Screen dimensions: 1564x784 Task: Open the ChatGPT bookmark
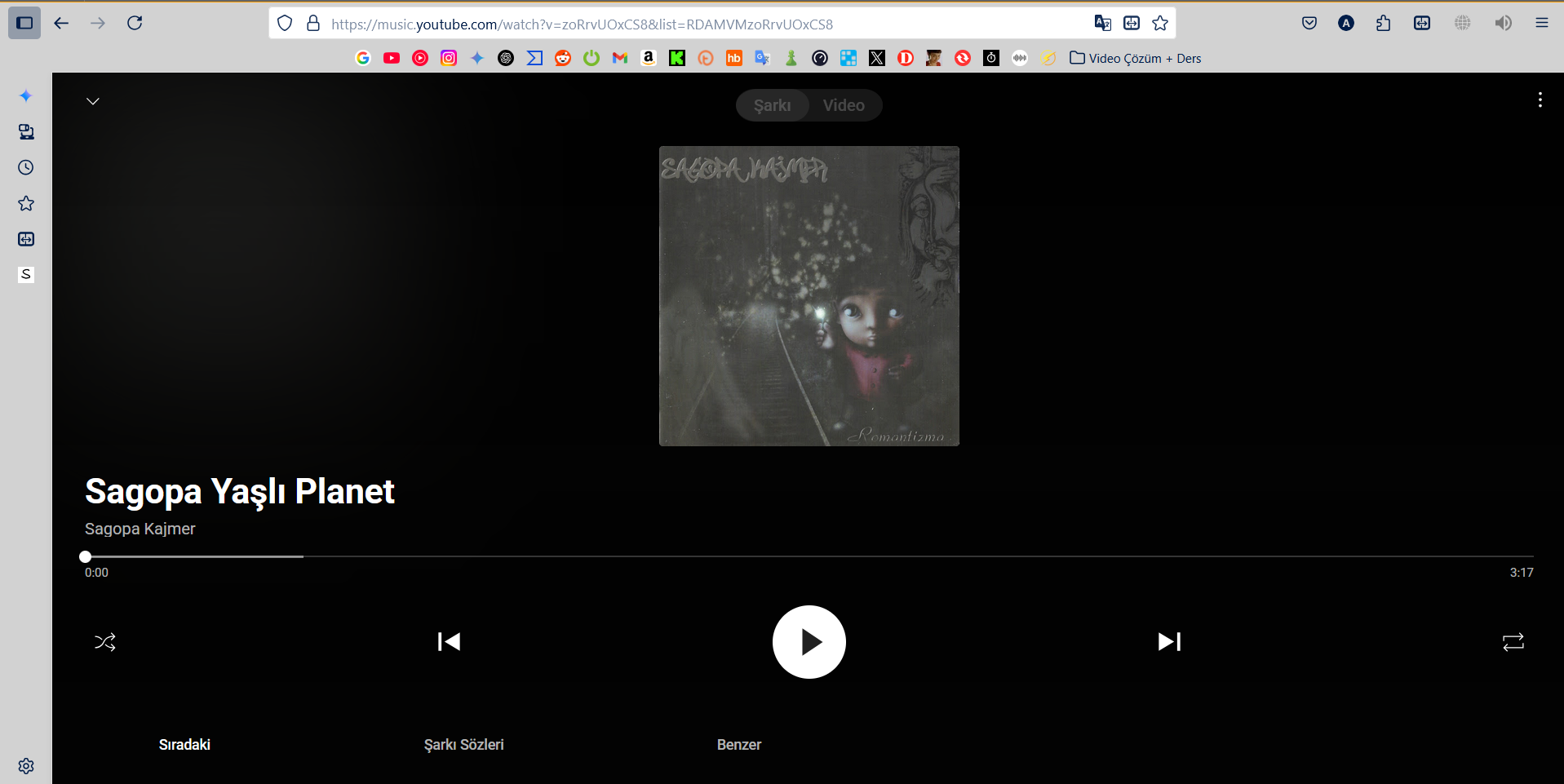506,58
